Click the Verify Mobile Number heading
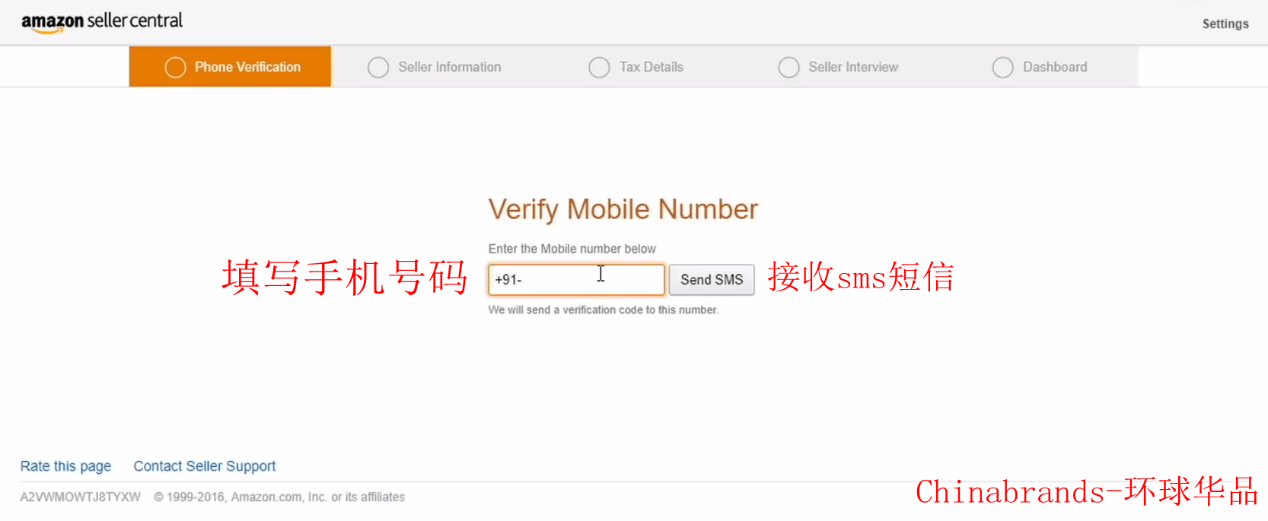1268x521 pixels. (623, 210)
